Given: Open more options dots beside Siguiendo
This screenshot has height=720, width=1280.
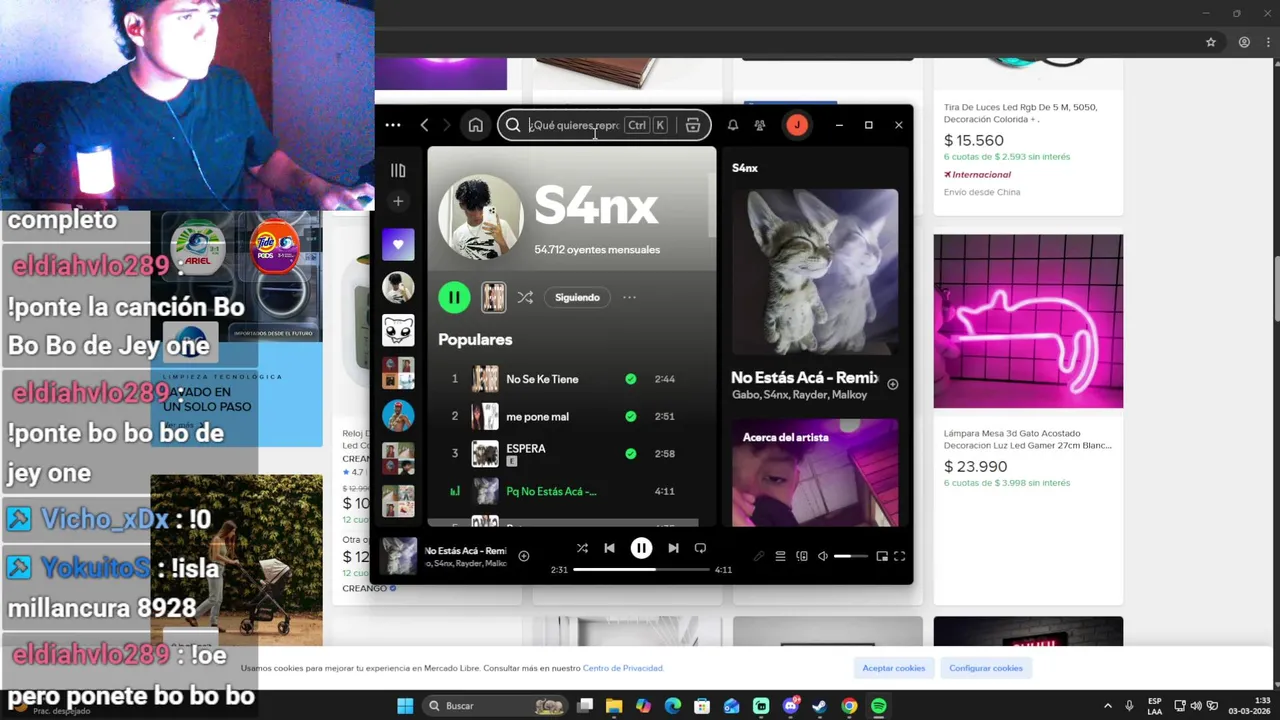Looking at the screenshot, I should [x=629, y=297].
